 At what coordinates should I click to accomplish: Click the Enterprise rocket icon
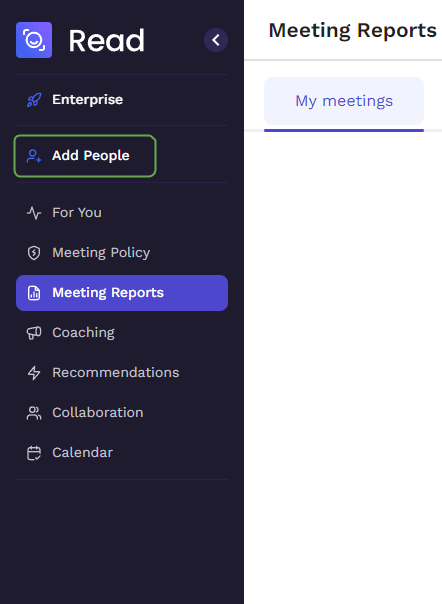pos(34,100)
